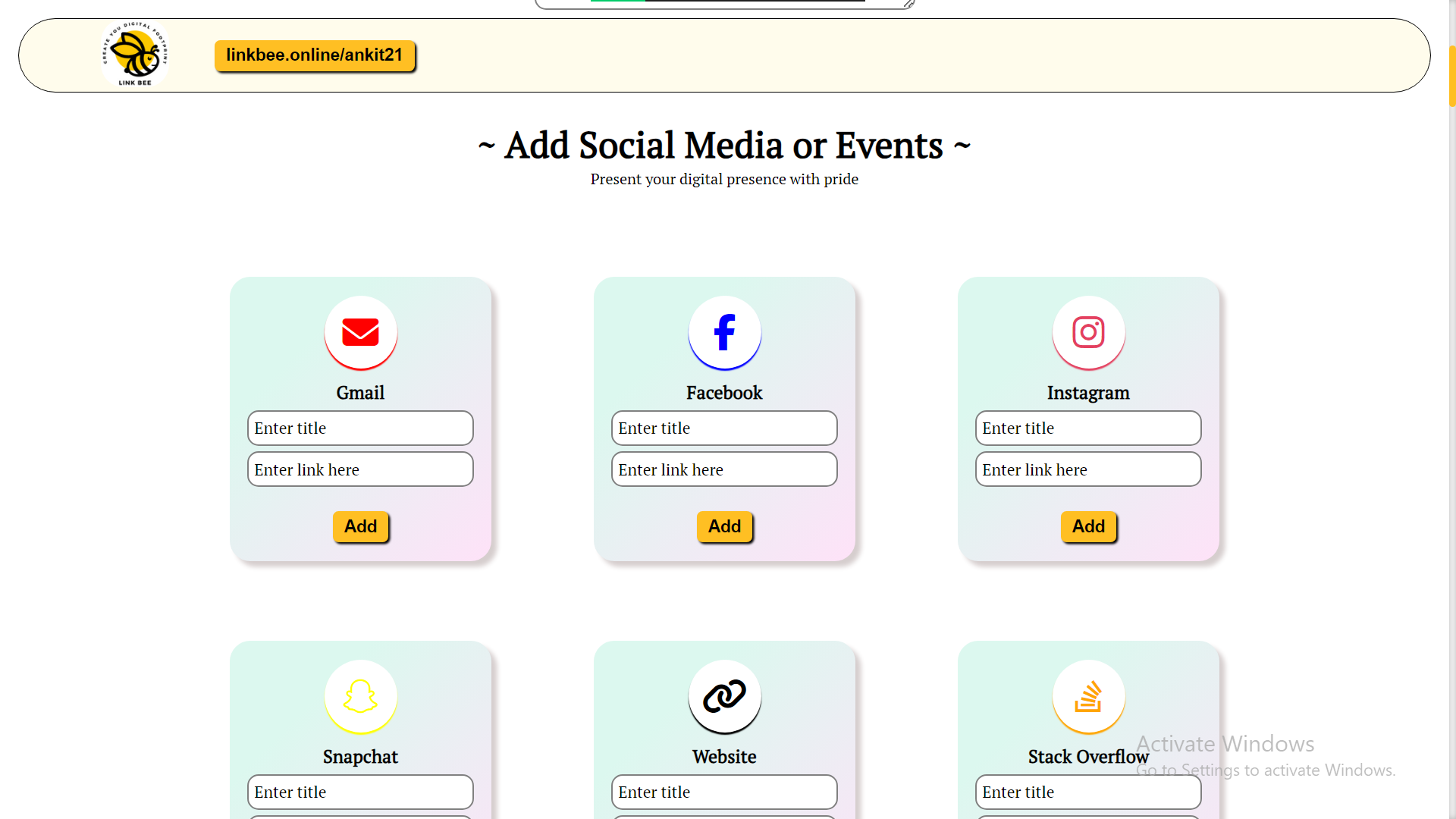Viewport: 1456px width, 819px height.
Task: Open the linkbee.online/ankit21 link button
Action: click(x=314, y=55)
